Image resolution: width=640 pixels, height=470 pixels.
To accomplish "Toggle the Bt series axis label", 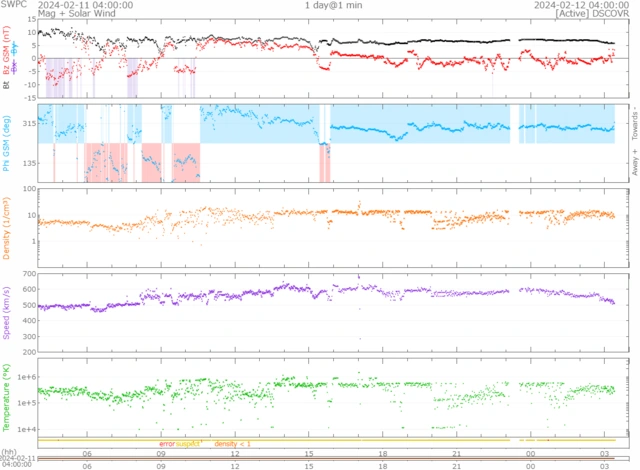I will coord(7,86).
